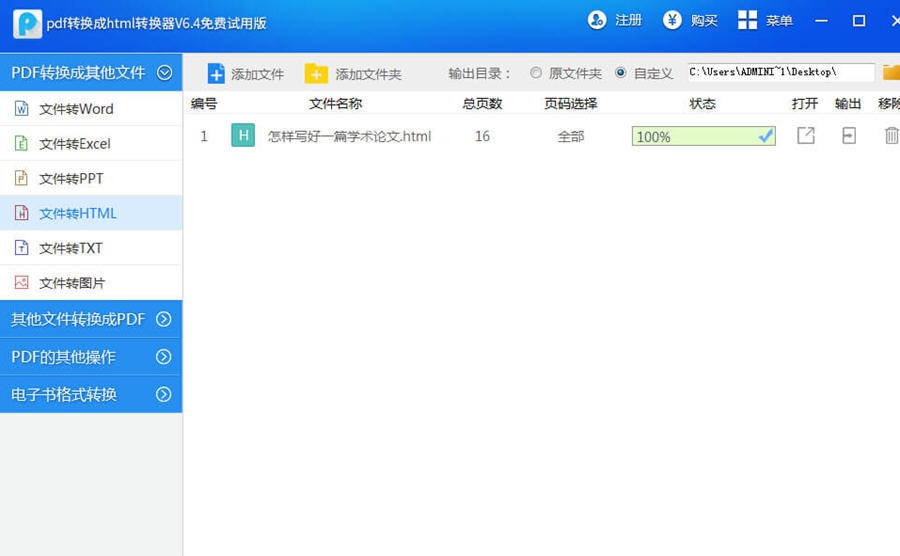This screenshot has height=556, width=900.
Task: Click the 添加文件夹 label button
Action: [x=368, y=74]
